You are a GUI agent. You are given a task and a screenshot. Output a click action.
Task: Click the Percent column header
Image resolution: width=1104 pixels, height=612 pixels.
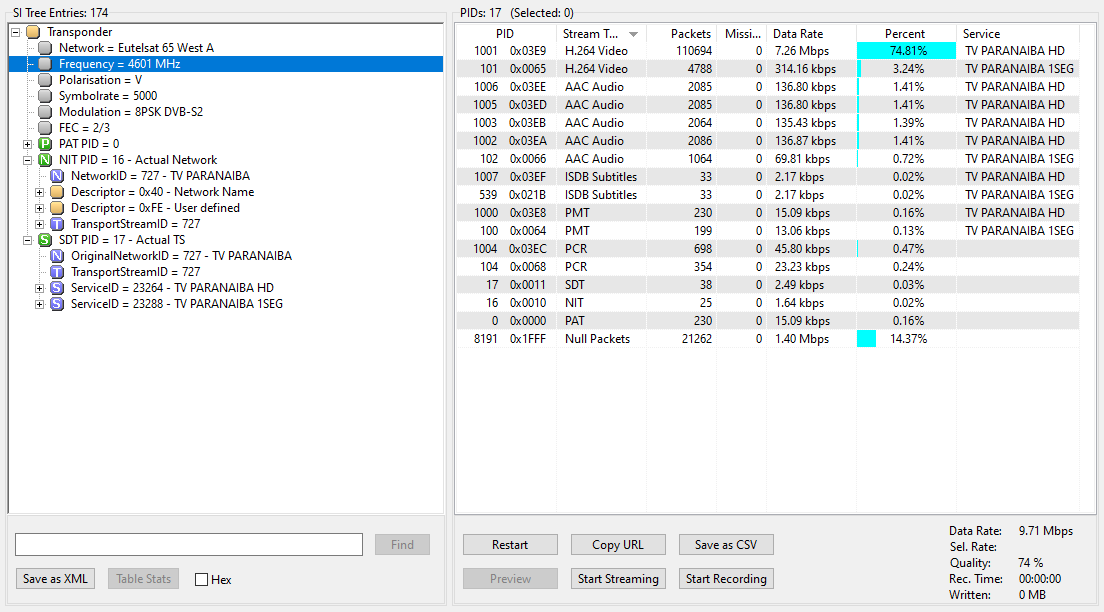pyautogui.click(x=905, y=34)
